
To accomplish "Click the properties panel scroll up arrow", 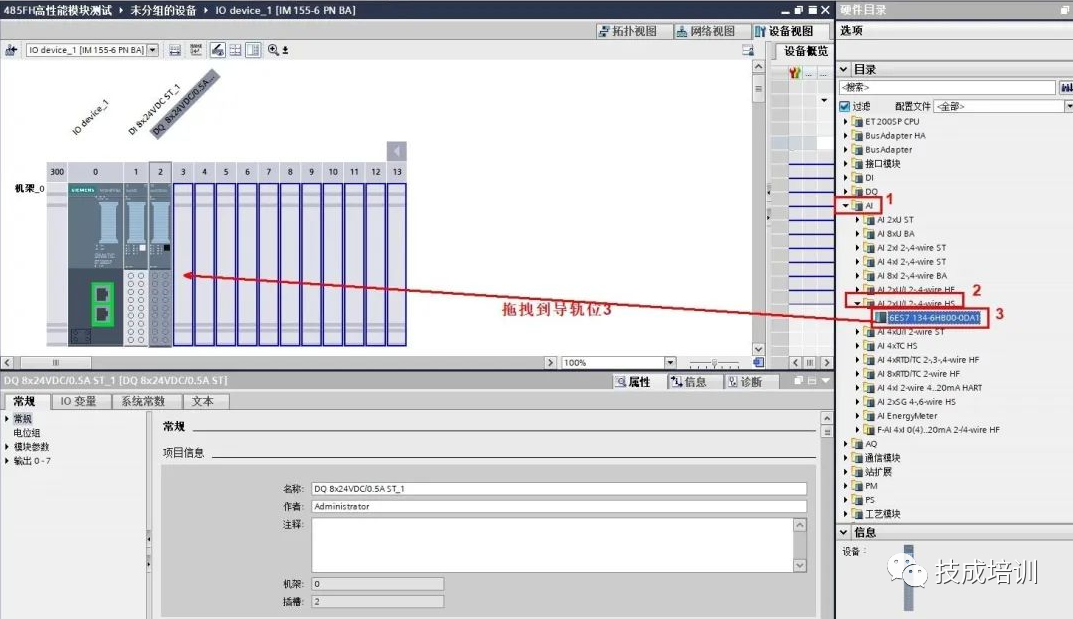I will 827,418.
